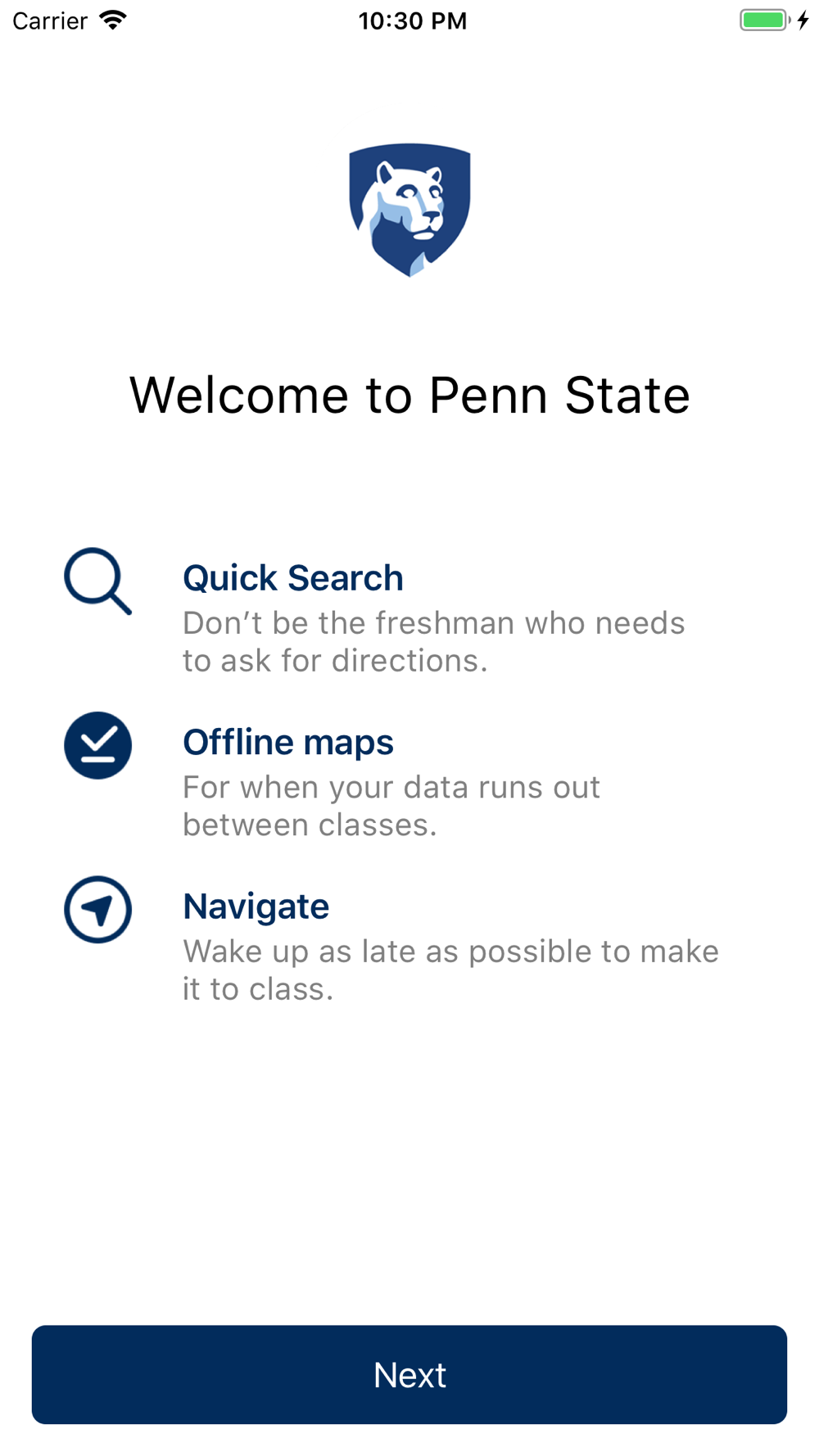Tap the word Welcome in the title

pos(239,396)
